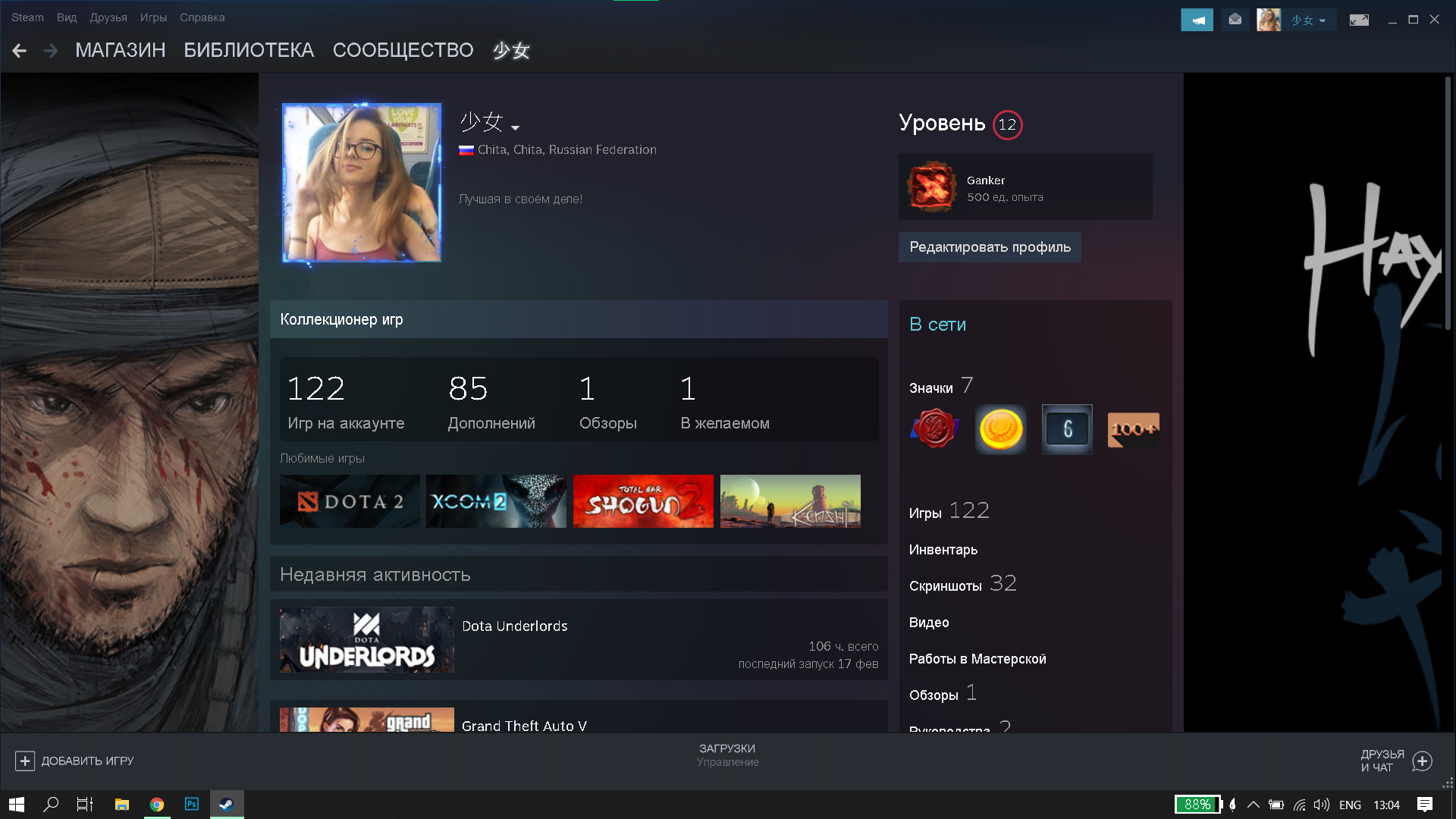Open File Explorer from the taskbar

tap(121, 805)
